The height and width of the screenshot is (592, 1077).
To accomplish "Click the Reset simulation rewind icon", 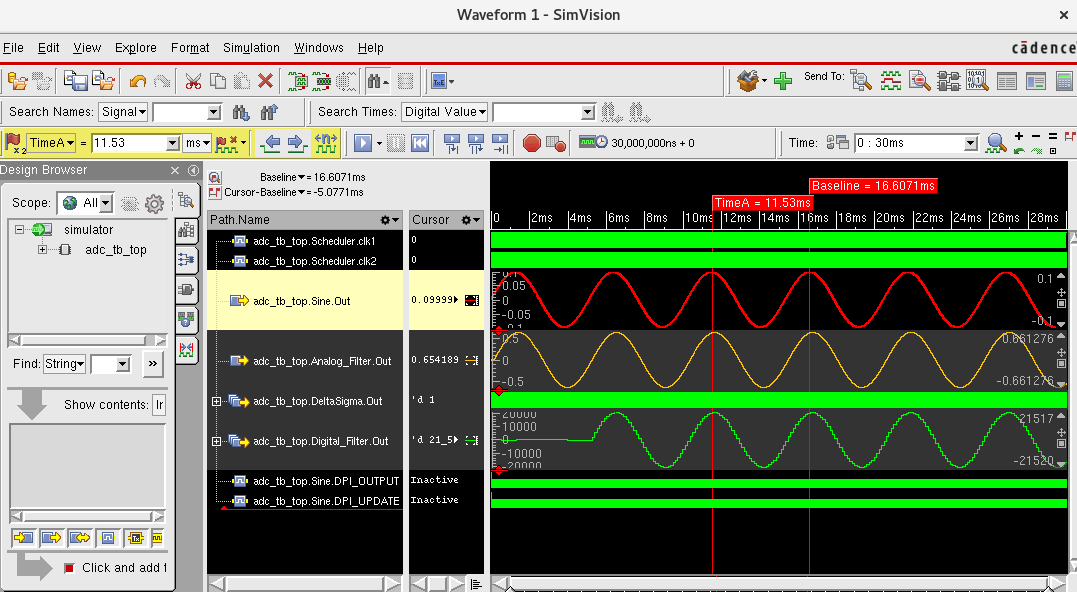I will 420,143.
